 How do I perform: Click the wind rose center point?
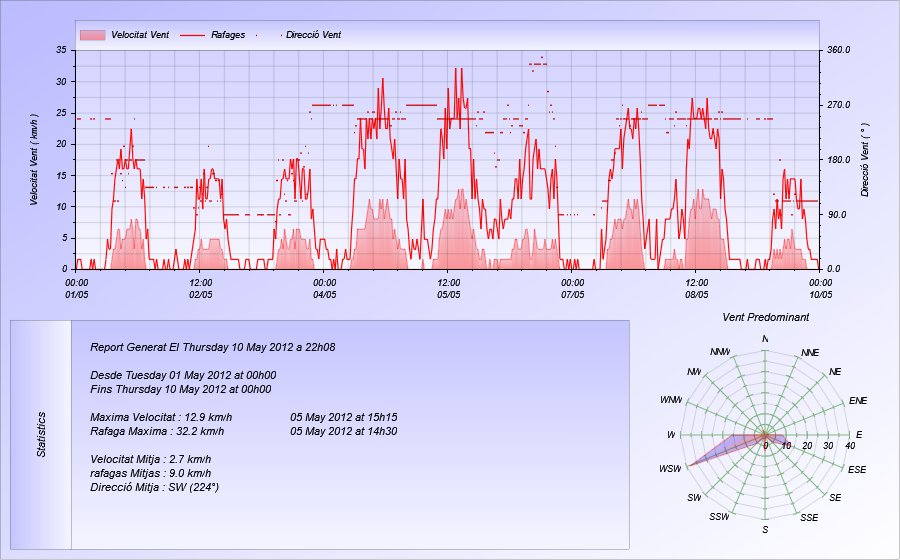pos(765,435)
